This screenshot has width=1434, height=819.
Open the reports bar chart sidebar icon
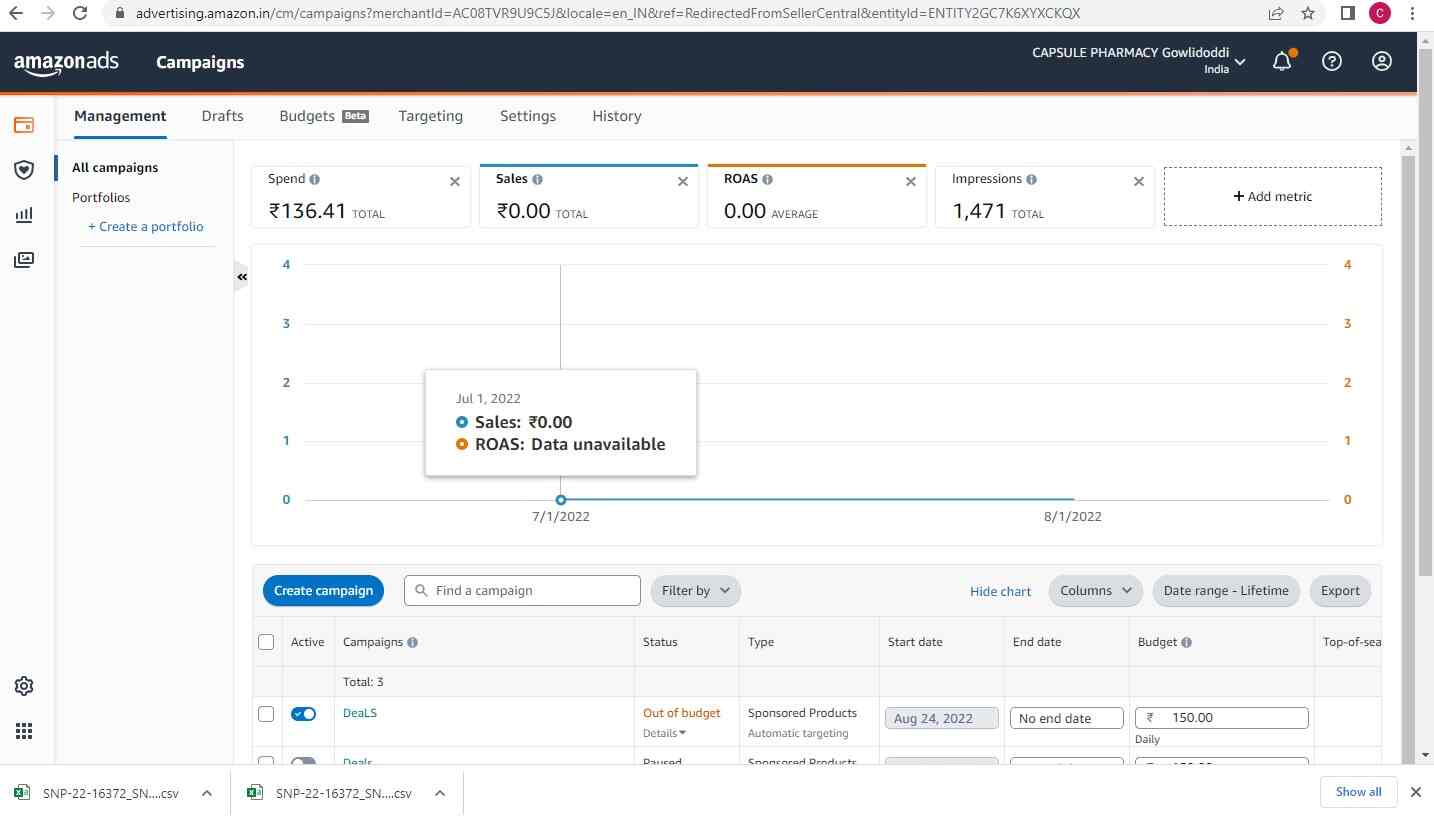tap(24, 215)
